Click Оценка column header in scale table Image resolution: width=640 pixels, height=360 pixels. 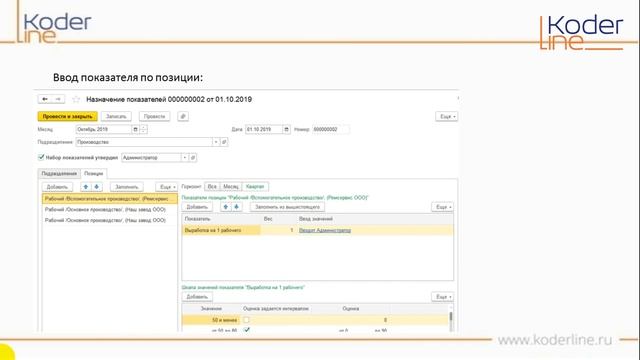click(x=351, y=309)
